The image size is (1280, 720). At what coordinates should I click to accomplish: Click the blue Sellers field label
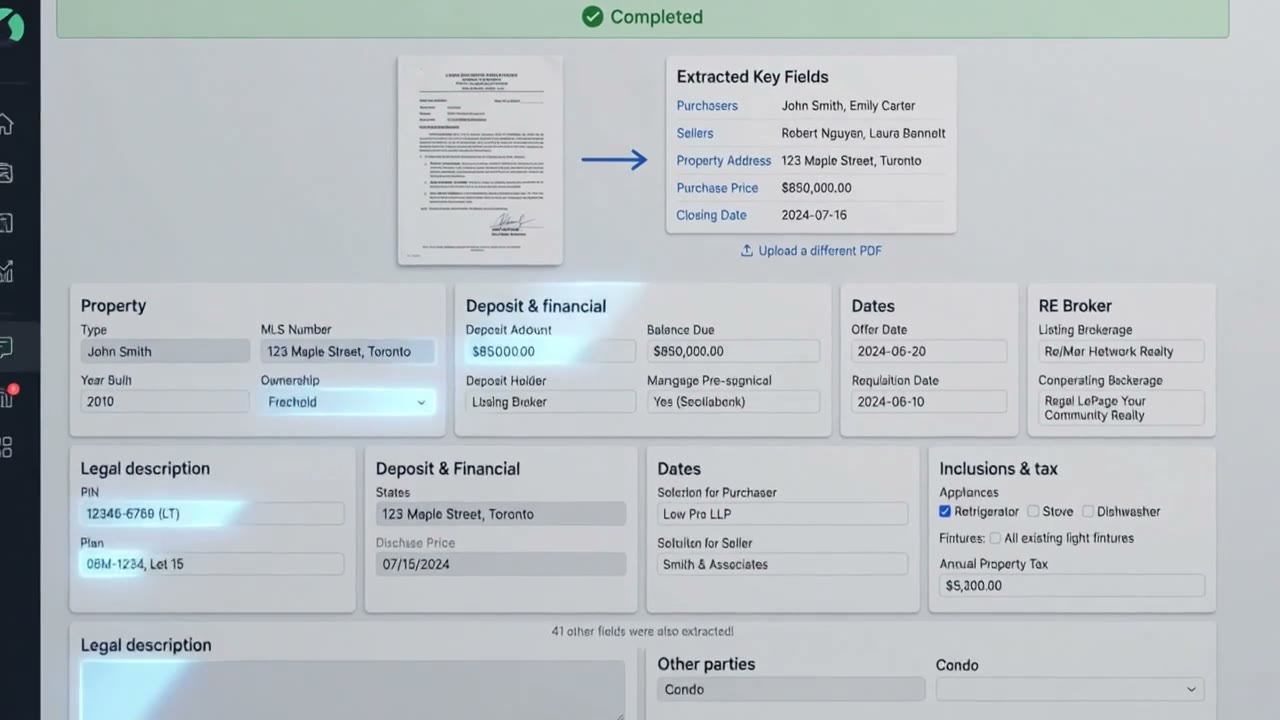(695, 133)
